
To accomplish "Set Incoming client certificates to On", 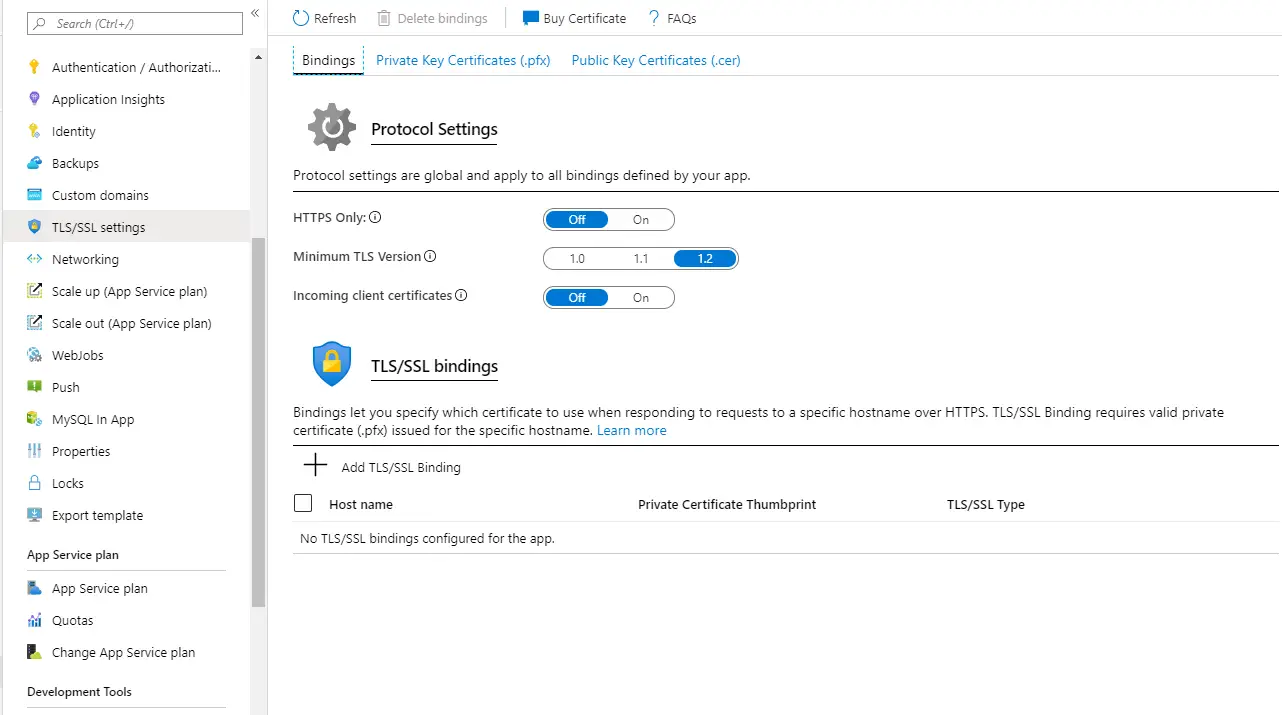I will pos(641,297).
